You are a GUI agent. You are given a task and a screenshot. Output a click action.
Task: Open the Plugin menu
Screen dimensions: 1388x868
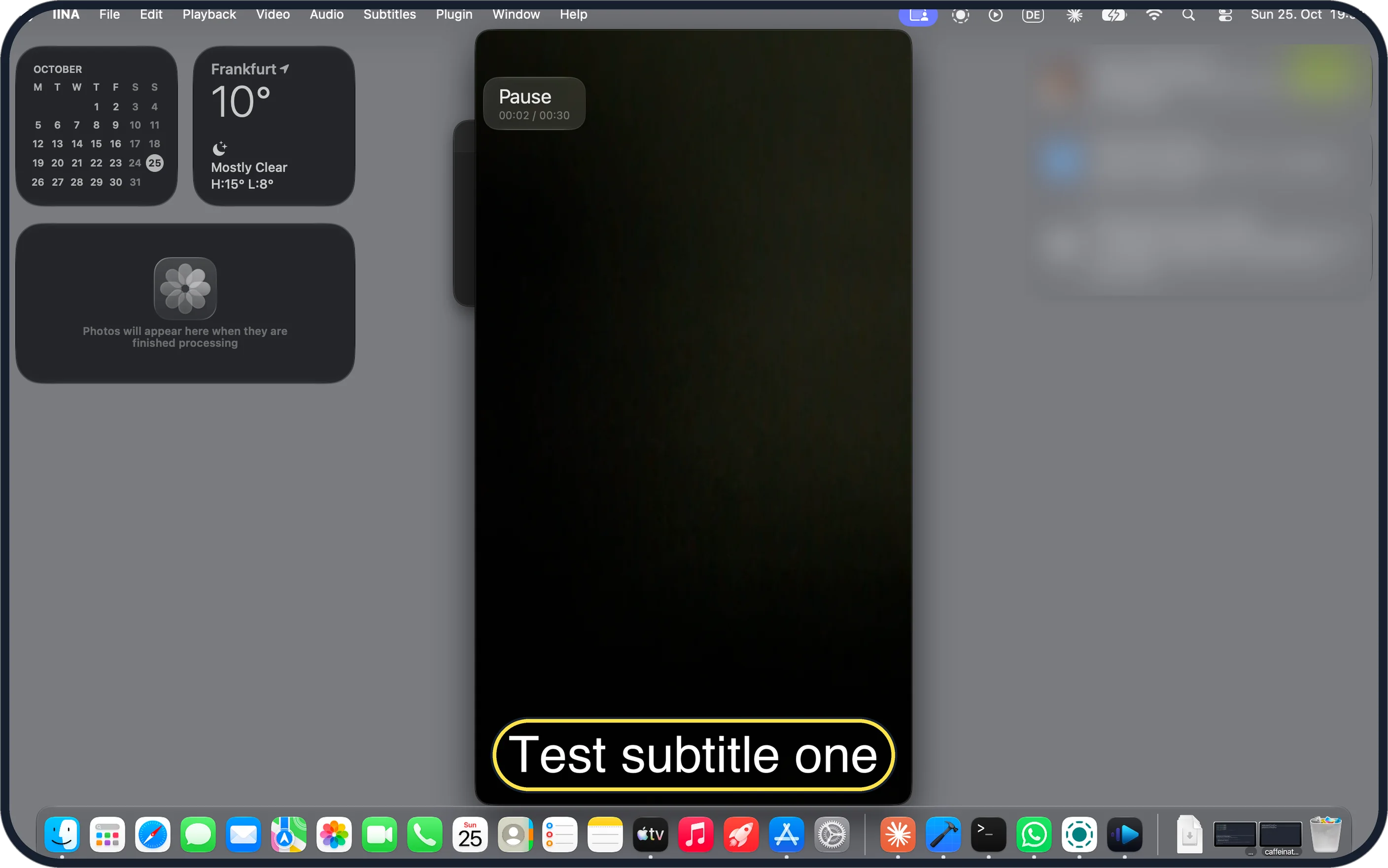pyautogui.click(x=453, y=14)
